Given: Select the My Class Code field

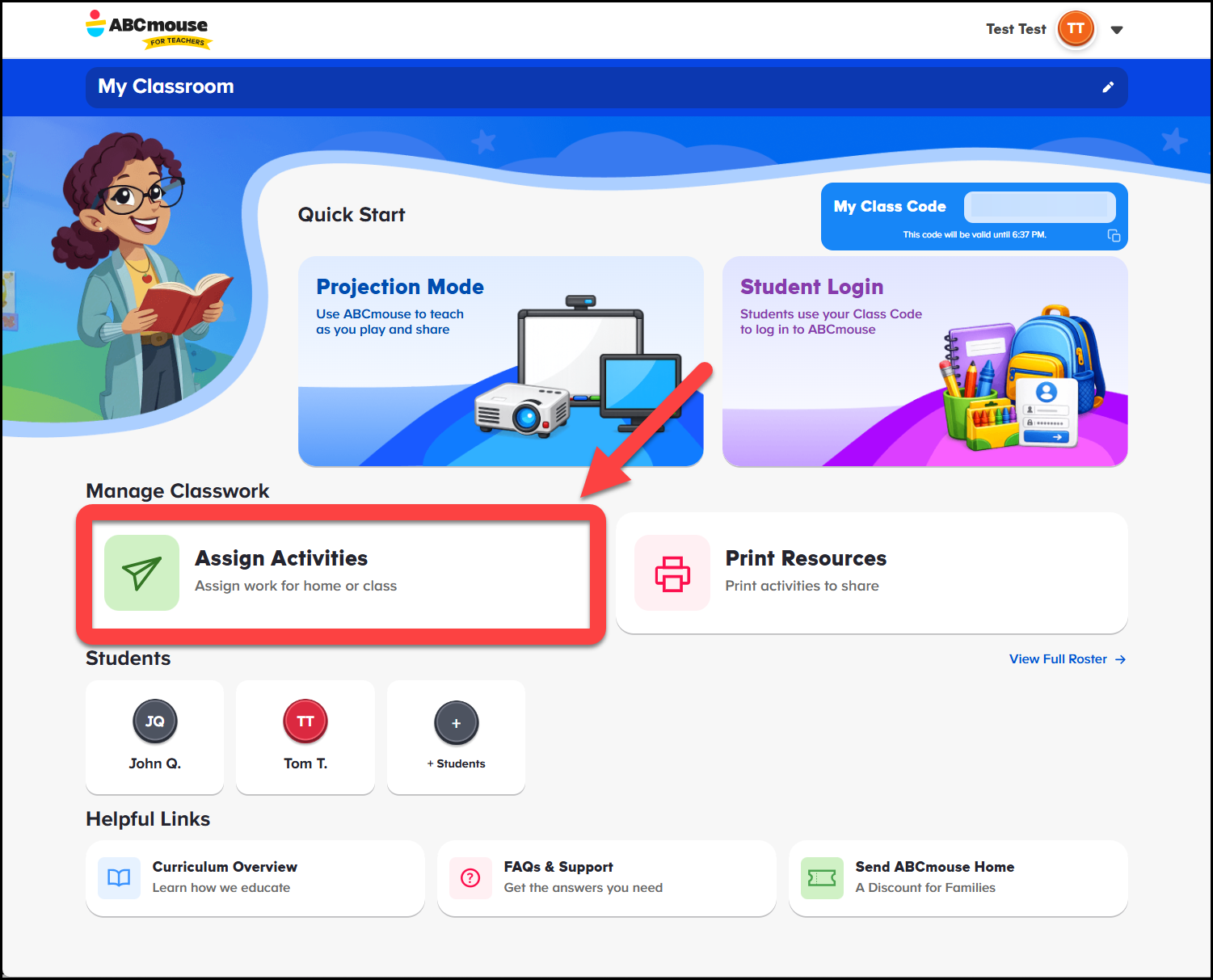Looking at the screenshot, I should 1039,207.
